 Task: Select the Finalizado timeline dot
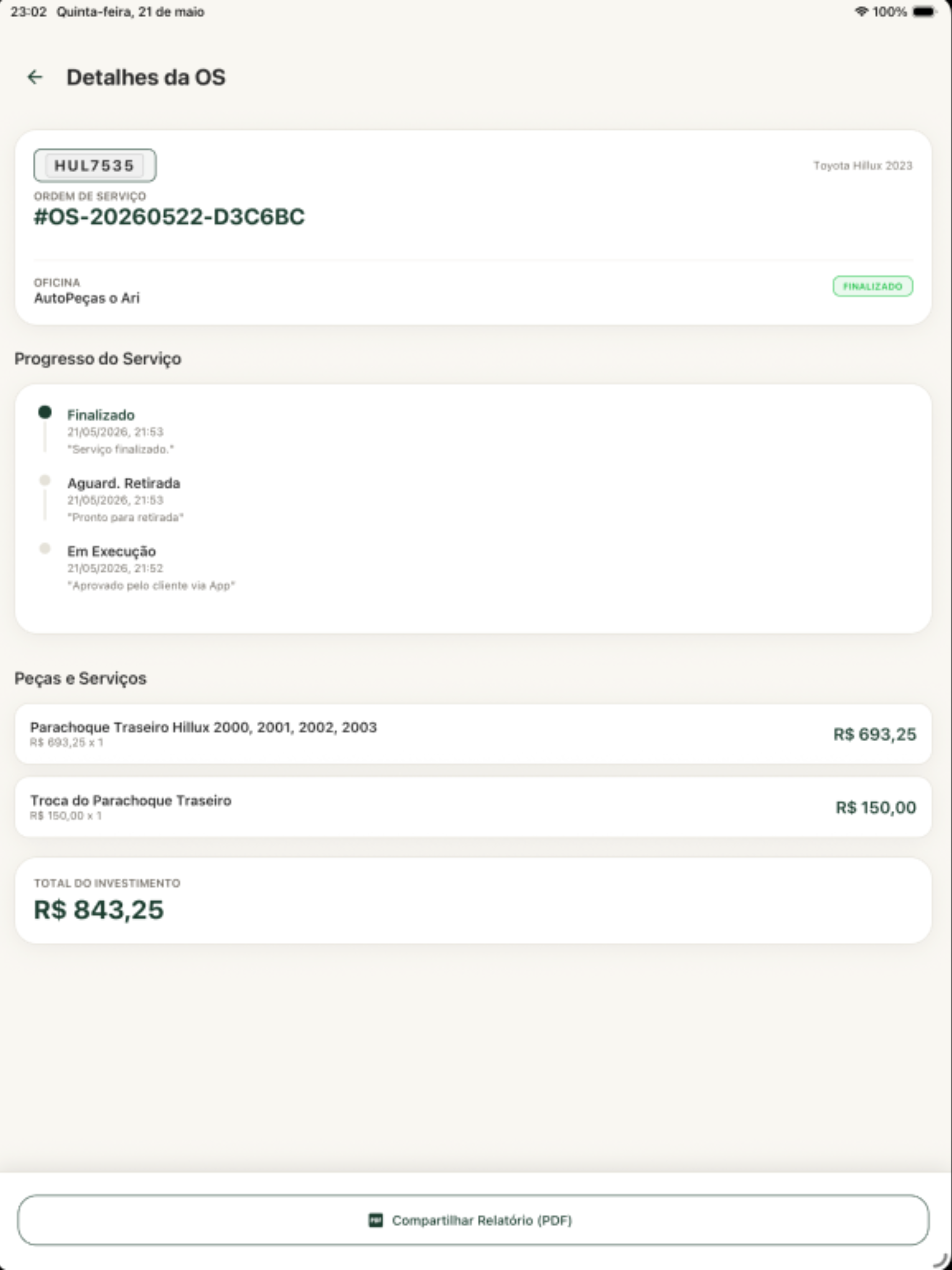pyautogui.click(x=45, y=412)
